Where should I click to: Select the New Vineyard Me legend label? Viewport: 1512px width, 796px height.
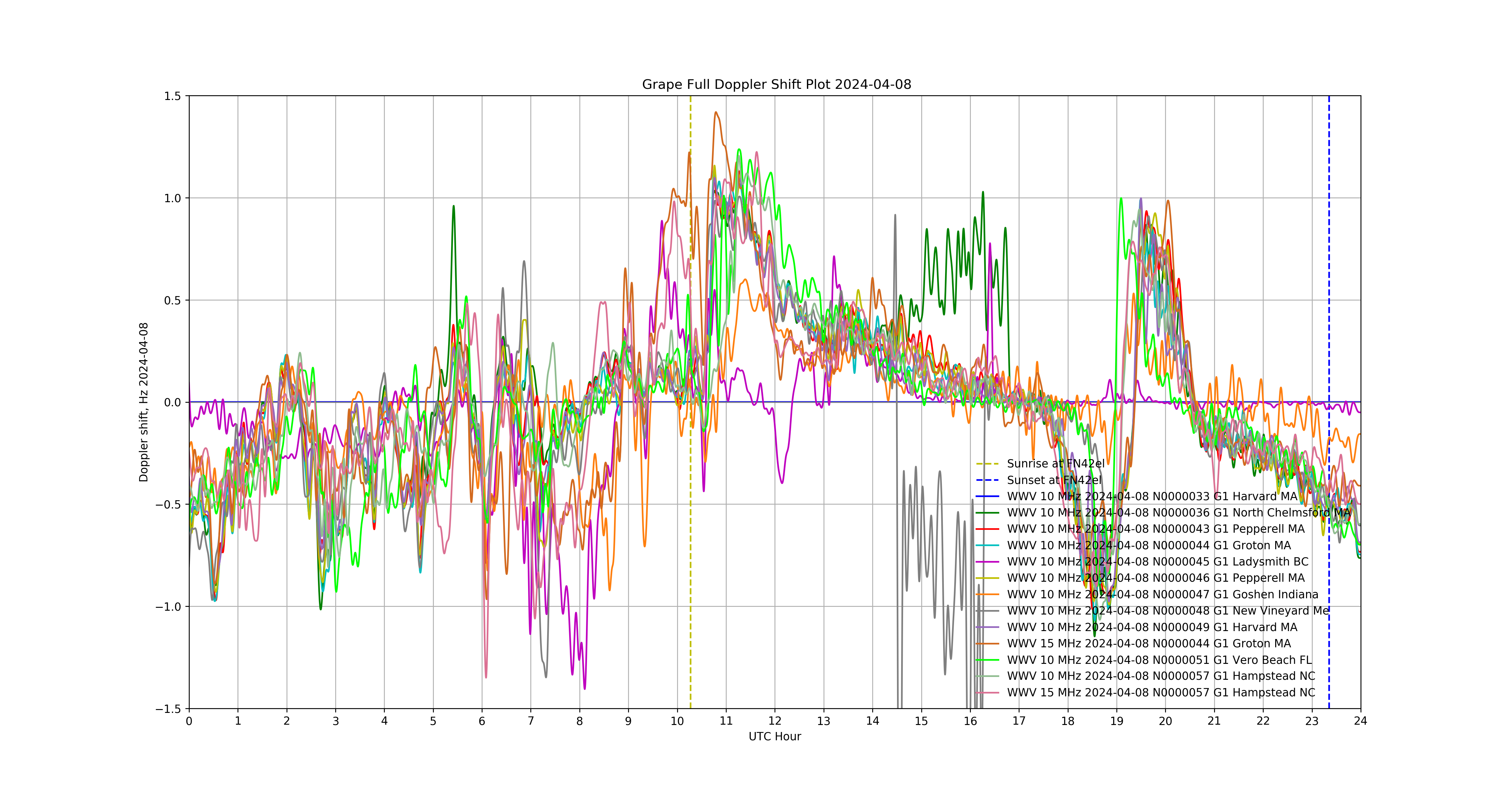coord(1168,611)
